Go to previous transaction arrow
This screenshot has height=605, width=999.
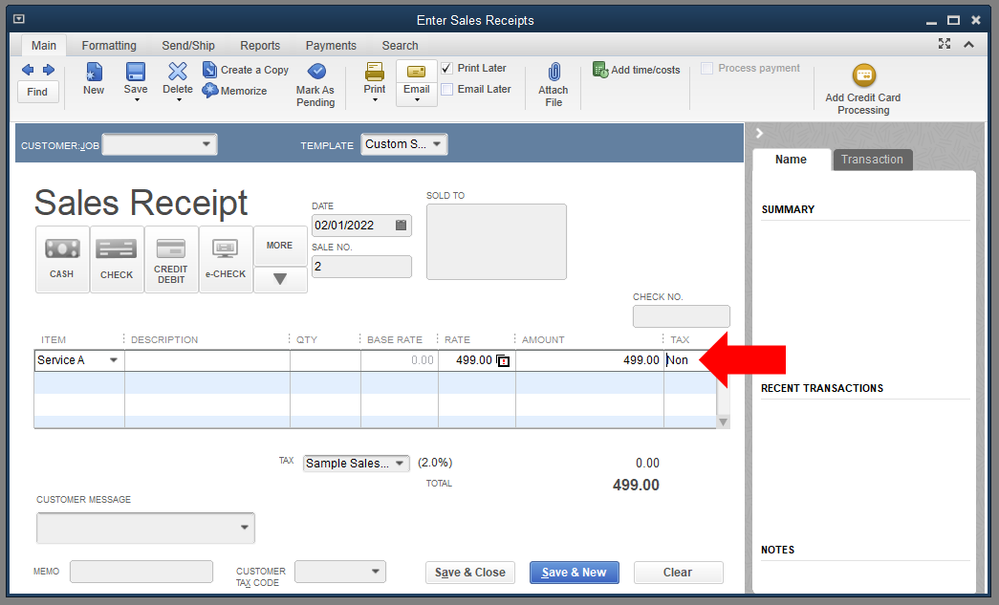pyautogui.click(x=27, y=69)
